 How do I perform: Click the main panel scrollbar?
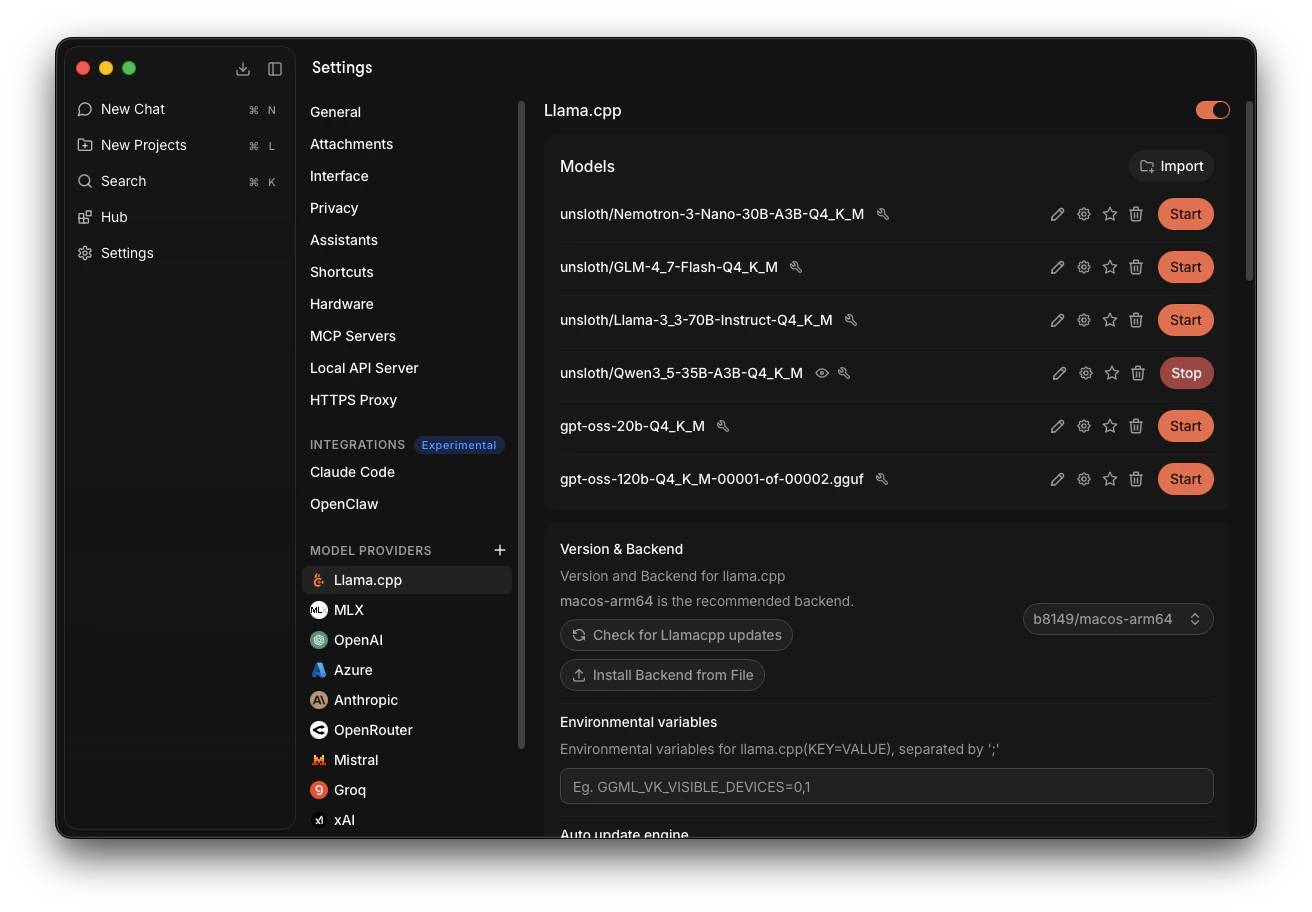click(1249, 190)
